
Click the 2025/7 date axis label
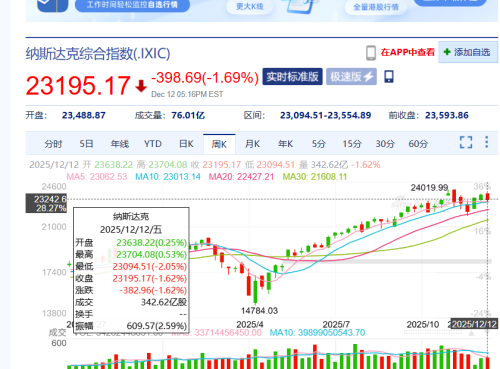coord(336,324)
